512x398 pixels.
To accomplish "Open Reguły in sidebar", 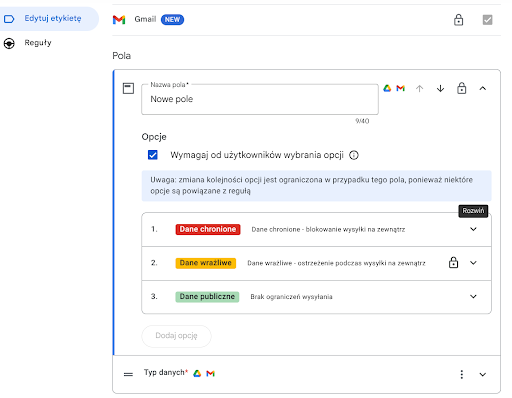I will coord(38,43).
